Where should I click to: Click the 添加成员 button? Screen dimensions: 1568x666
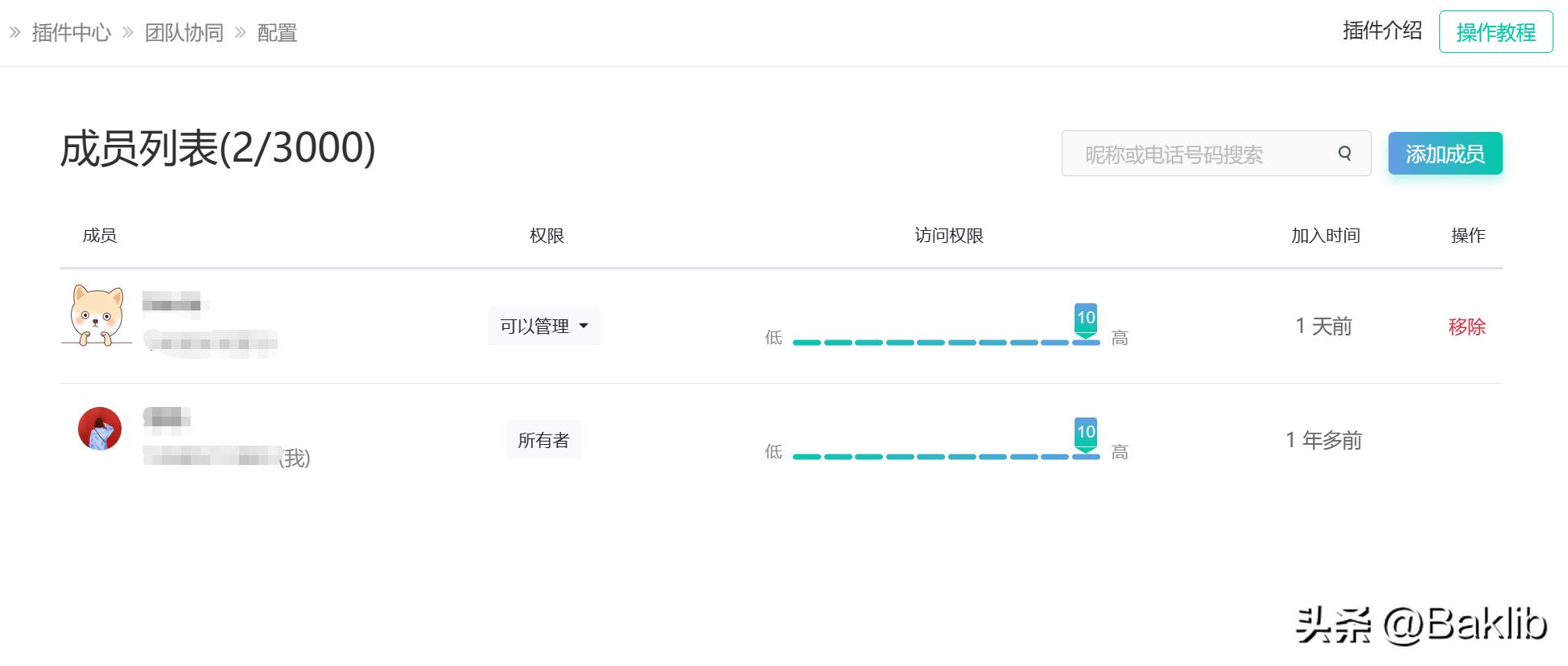1445,154
